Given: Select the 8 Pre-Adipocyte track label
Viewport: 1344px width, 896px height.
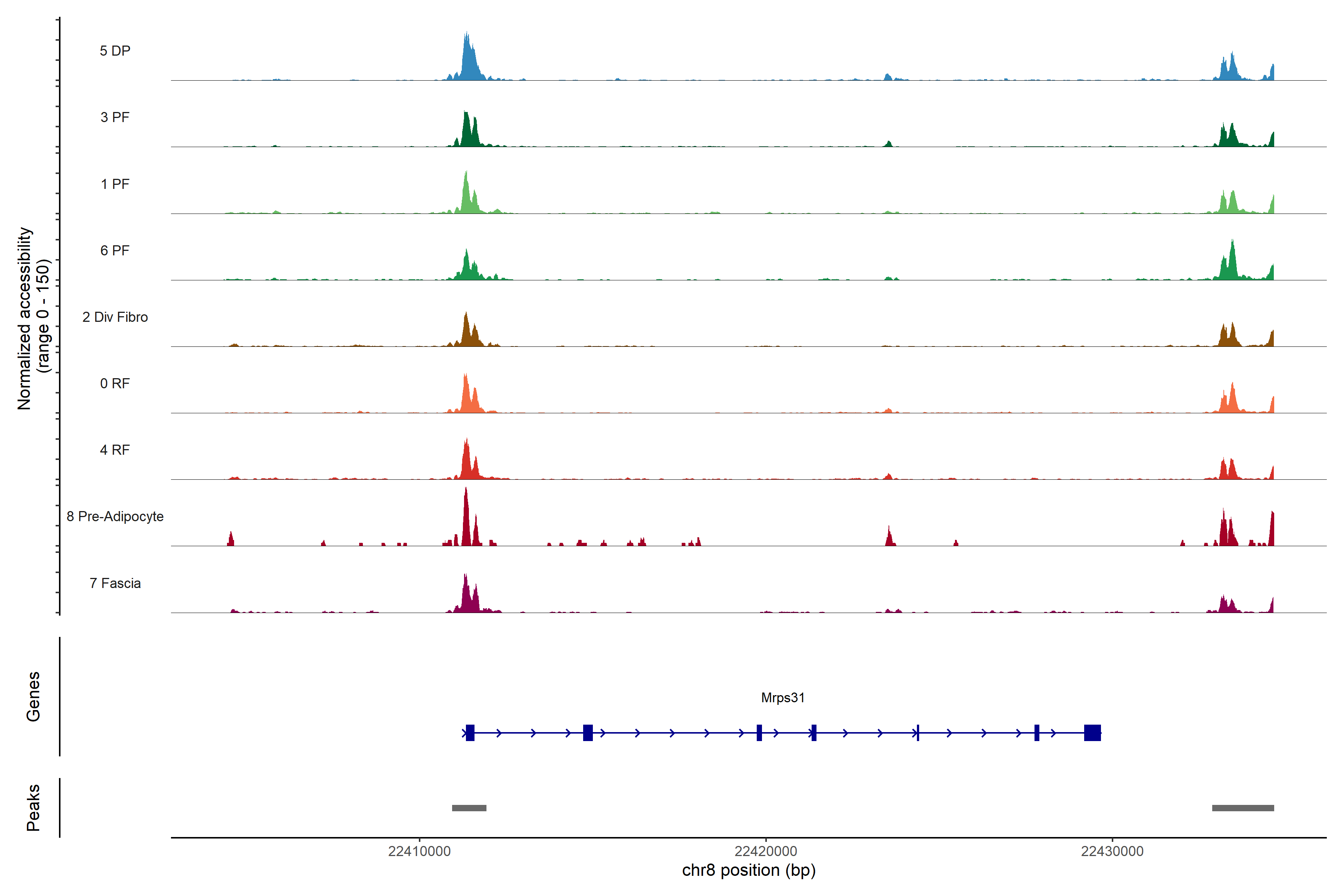Looking at the screenshot, I should pyautogui.click(x=115, y=517).
